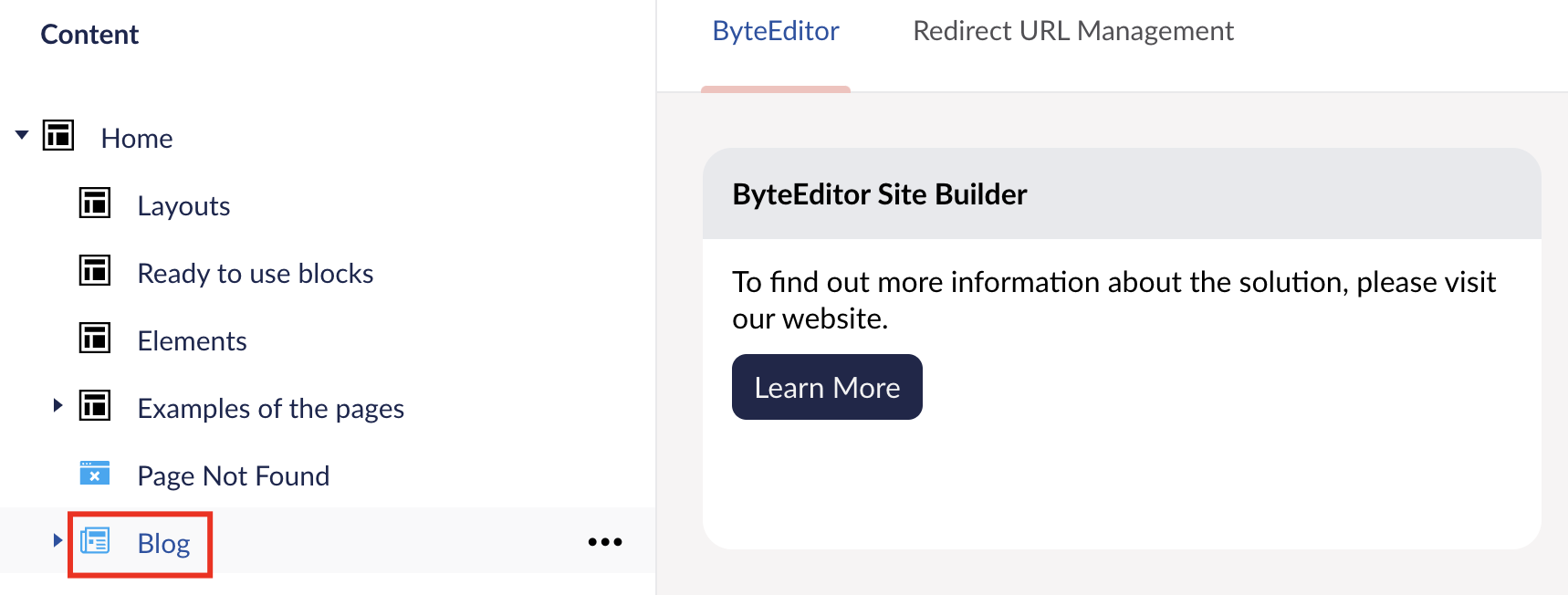The height and width of the screenshot is (595, 1568).
Task: Select the Layouts tree item label
Action: [183, 206]
